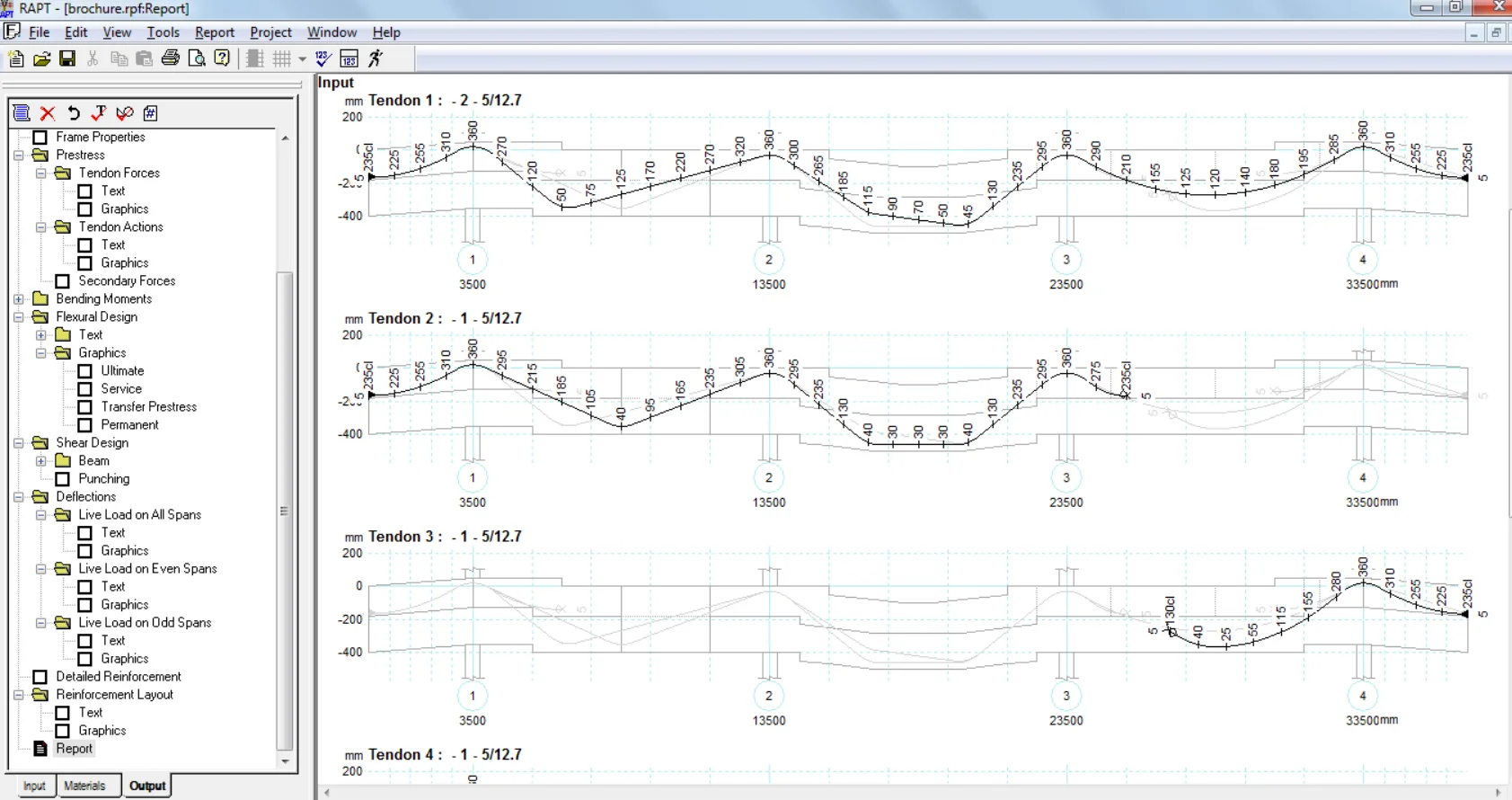1512x800 pixels.
Task: Collapse the Deflections tree node
Action: tap(19, 497)
